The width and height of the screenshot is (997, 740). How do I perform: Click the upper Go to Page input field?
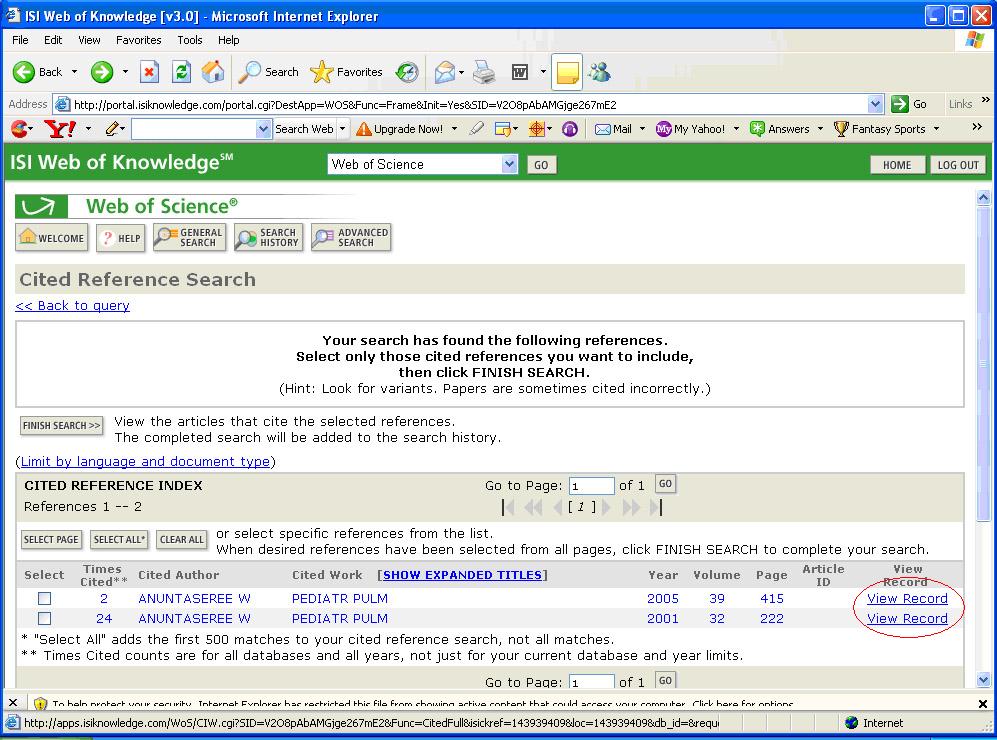(591, 486)
